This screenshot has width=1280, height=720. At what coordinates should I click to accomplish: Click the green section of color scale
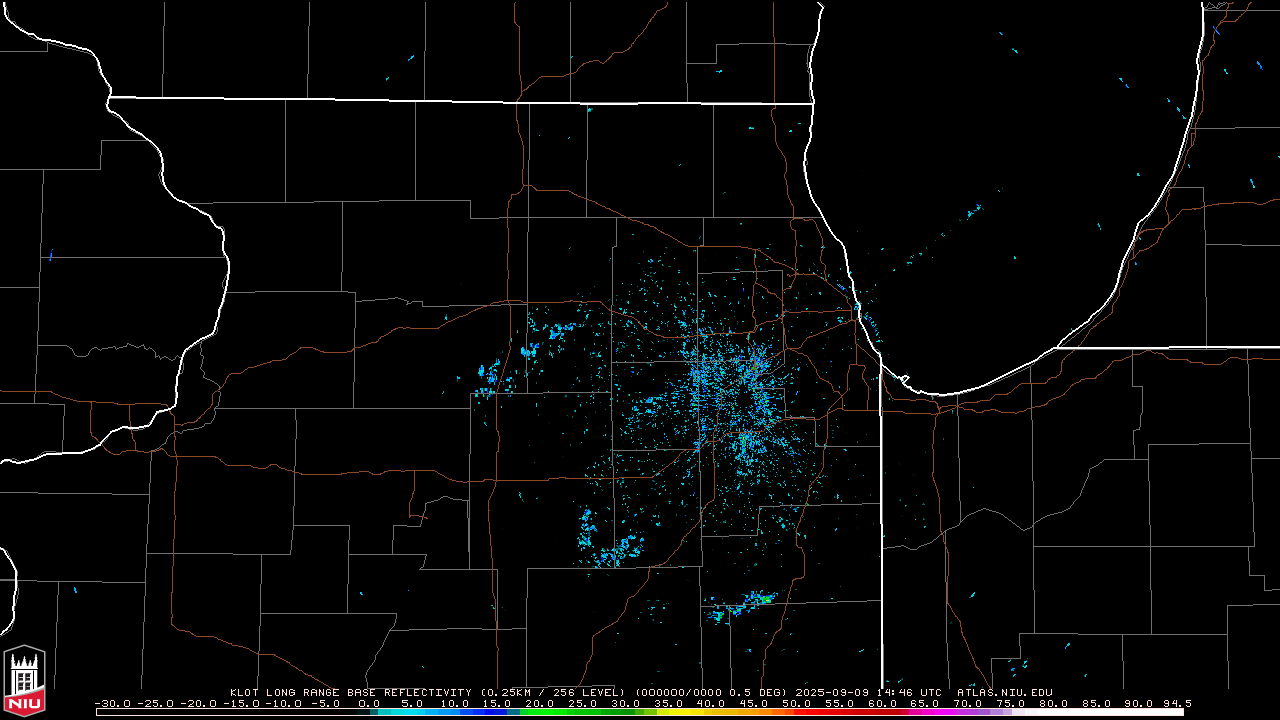[590, 712]
